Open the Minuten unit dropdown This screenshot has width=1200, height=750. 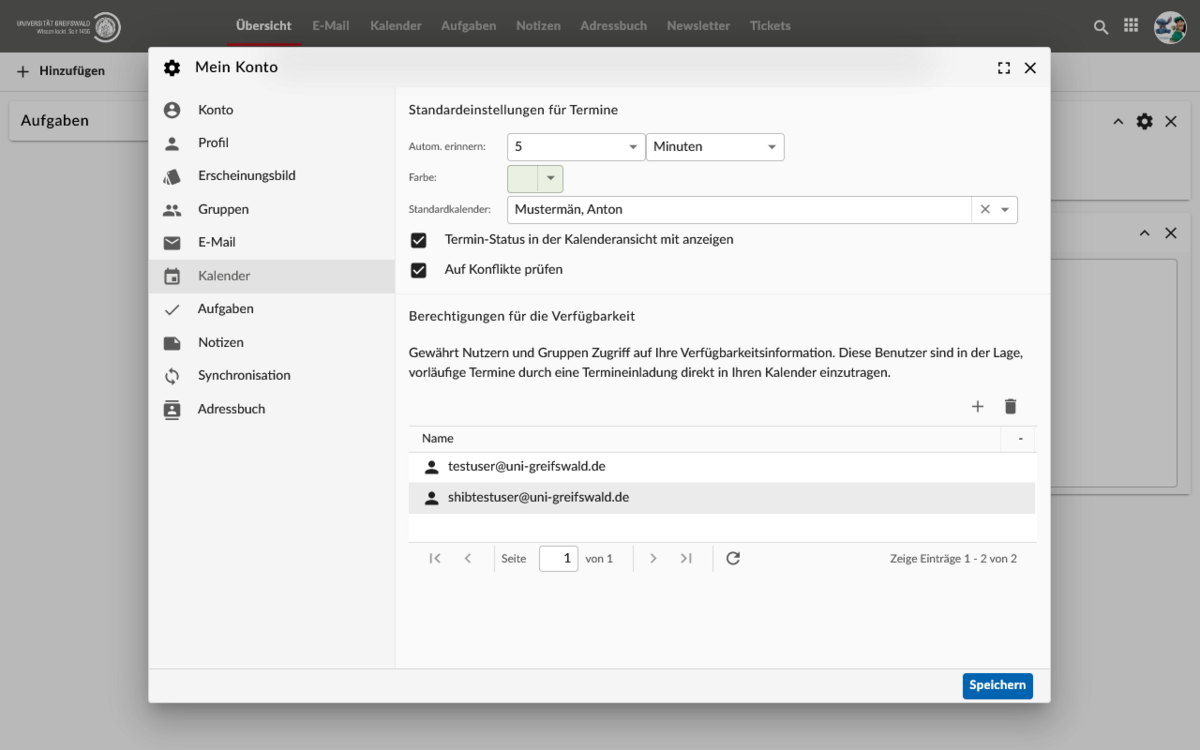point(771,147)
